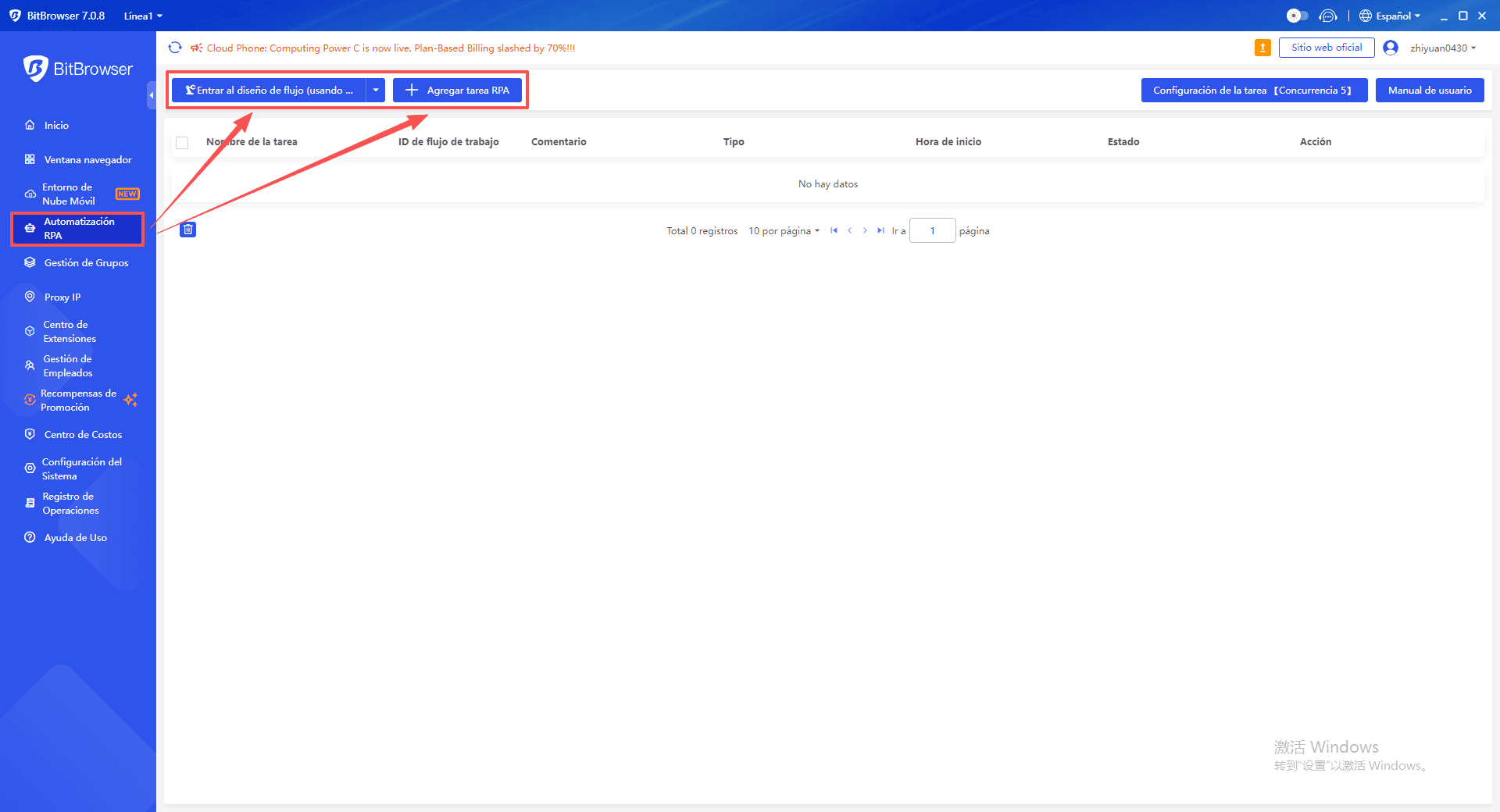Open the Manual de usuario
Image resolution: width=1500 pixels, height=812 pixels.
(x=1429, y=90)
